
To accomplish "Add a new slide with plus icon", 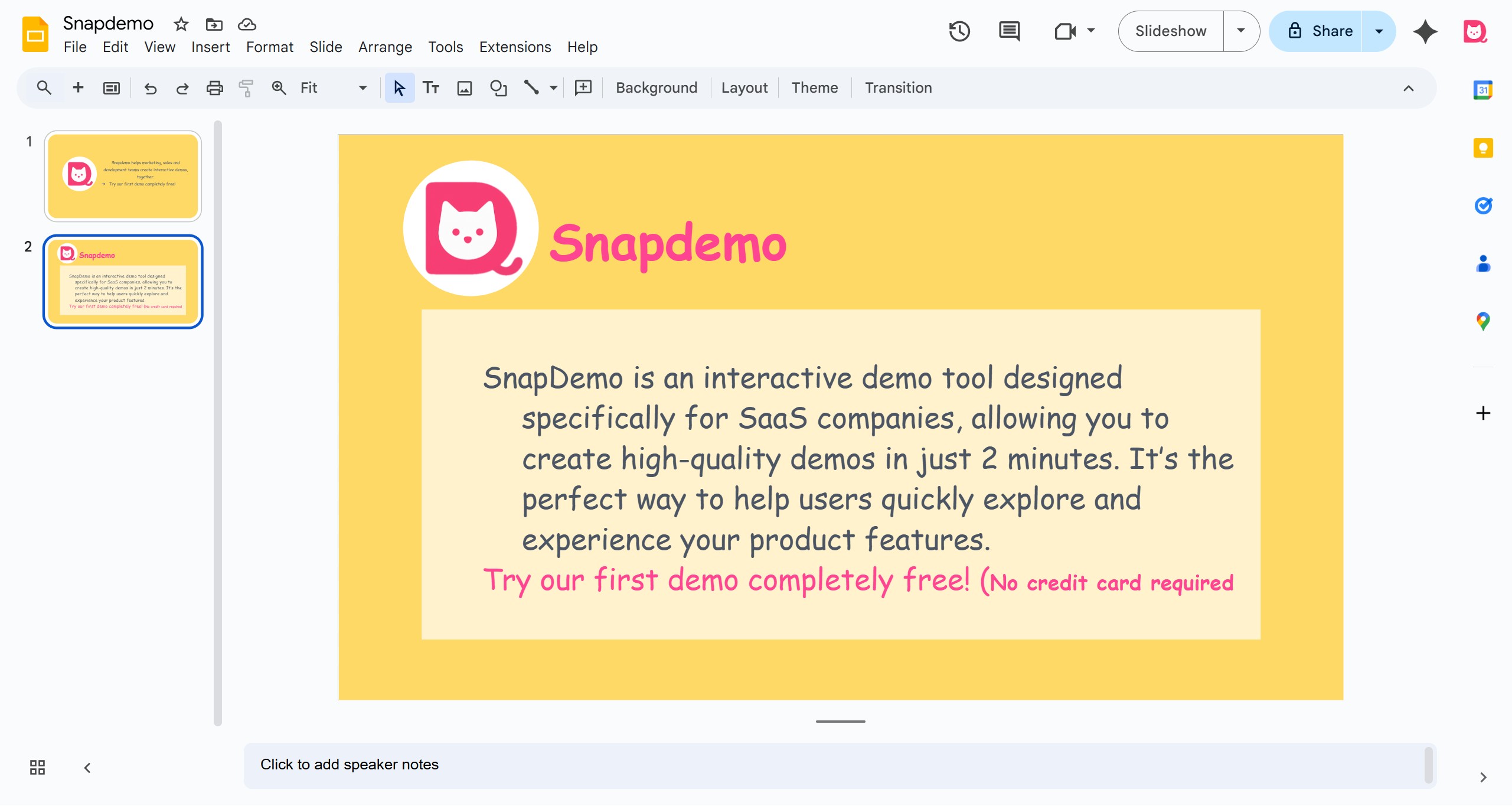I will 78,88.
